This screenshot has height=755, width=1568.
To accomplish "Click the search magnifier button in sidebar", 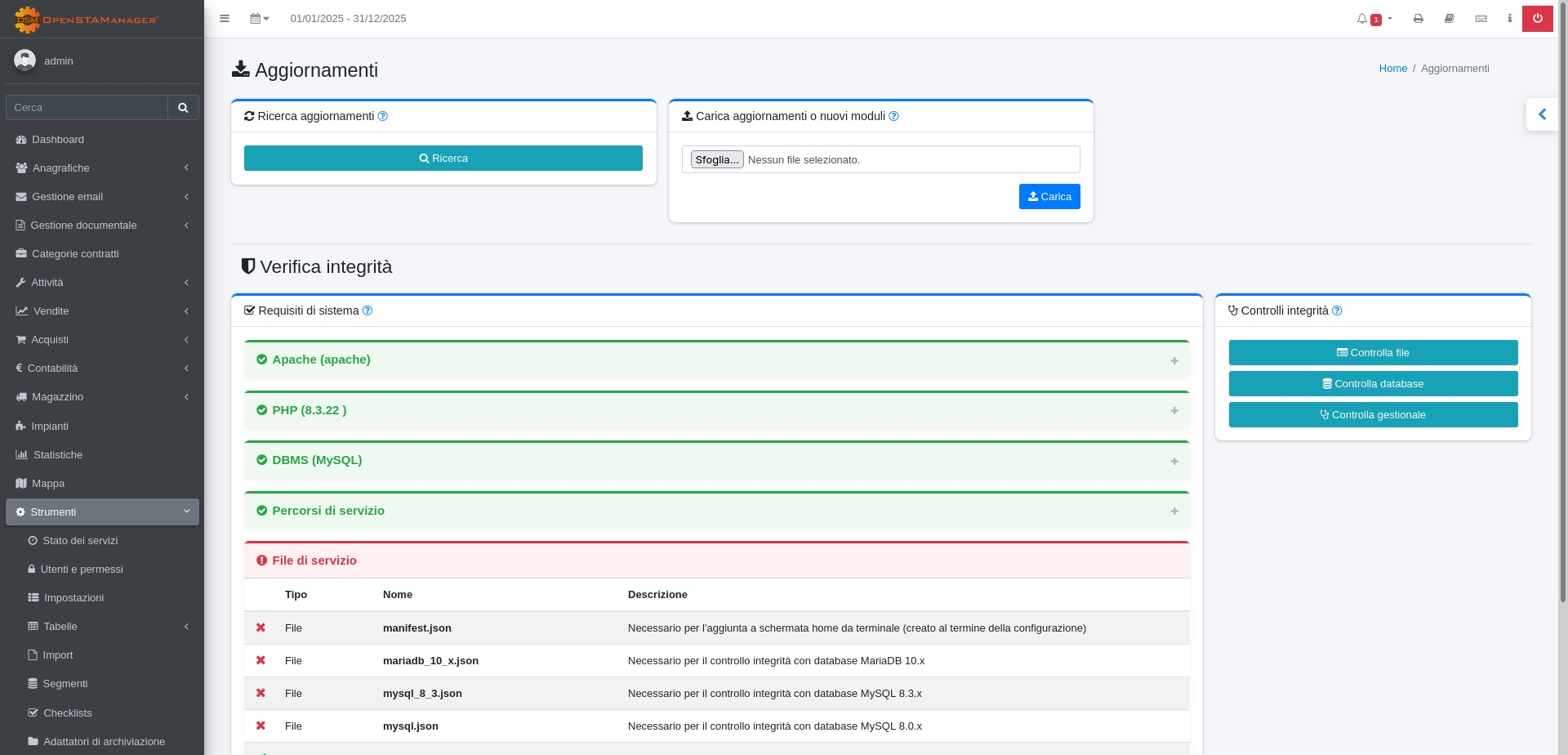I will pos(183,108).
